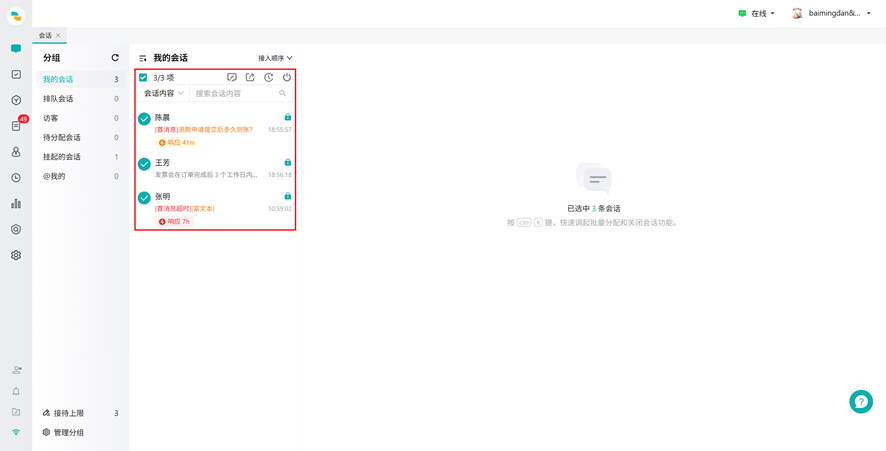Open the tickets icon with badge 49

16,125
